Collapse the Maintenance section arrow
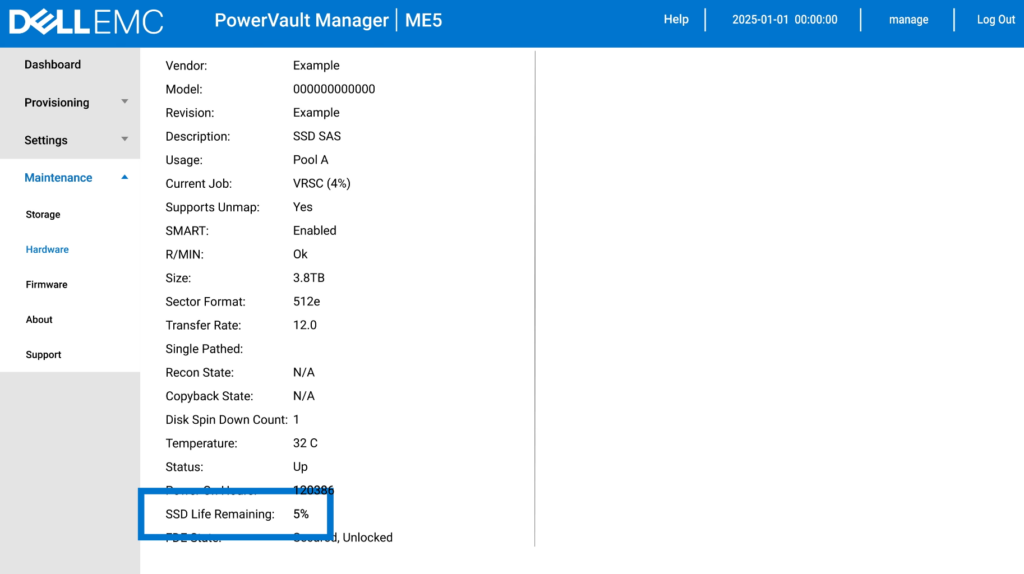Image resolution: width=1024 pixels, height=574 pixels. point(124,177)
